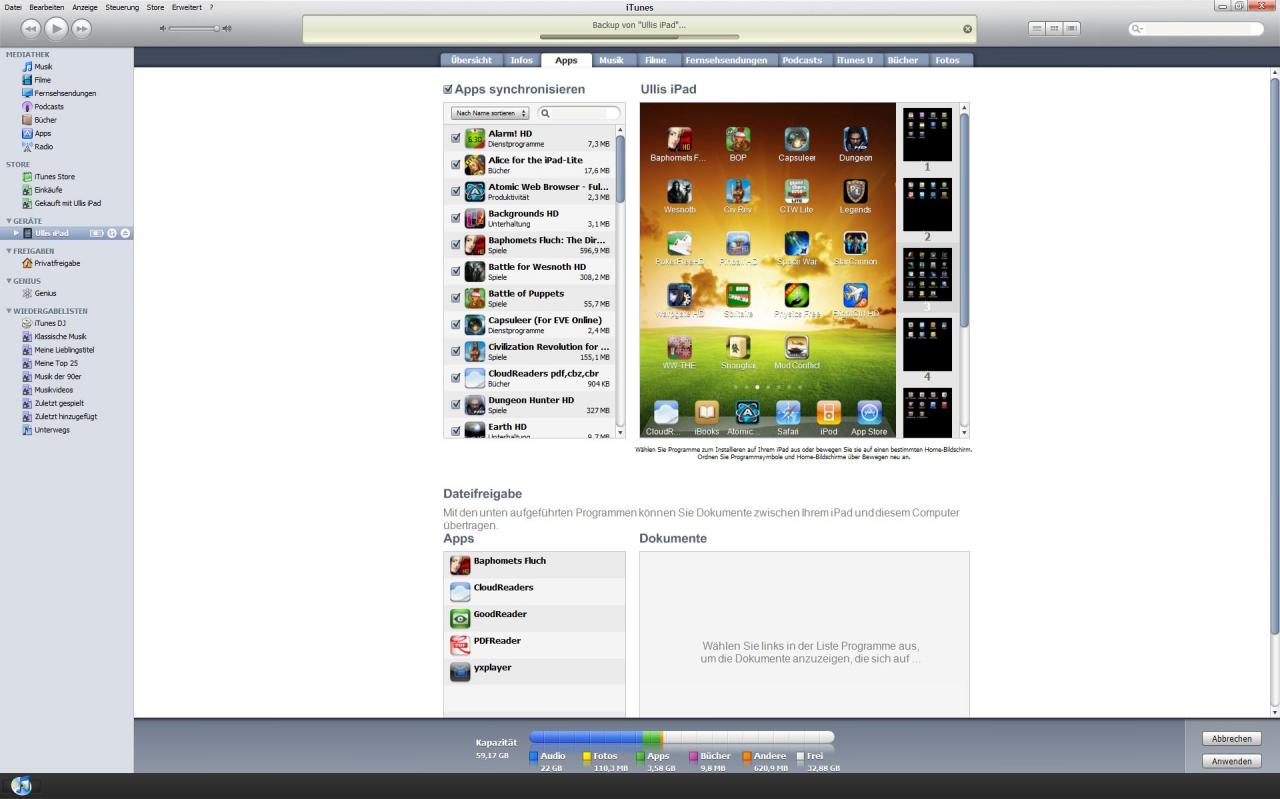
Task: Toggle the Apps synchronisieren checkbox
Action: coord(448,89)
